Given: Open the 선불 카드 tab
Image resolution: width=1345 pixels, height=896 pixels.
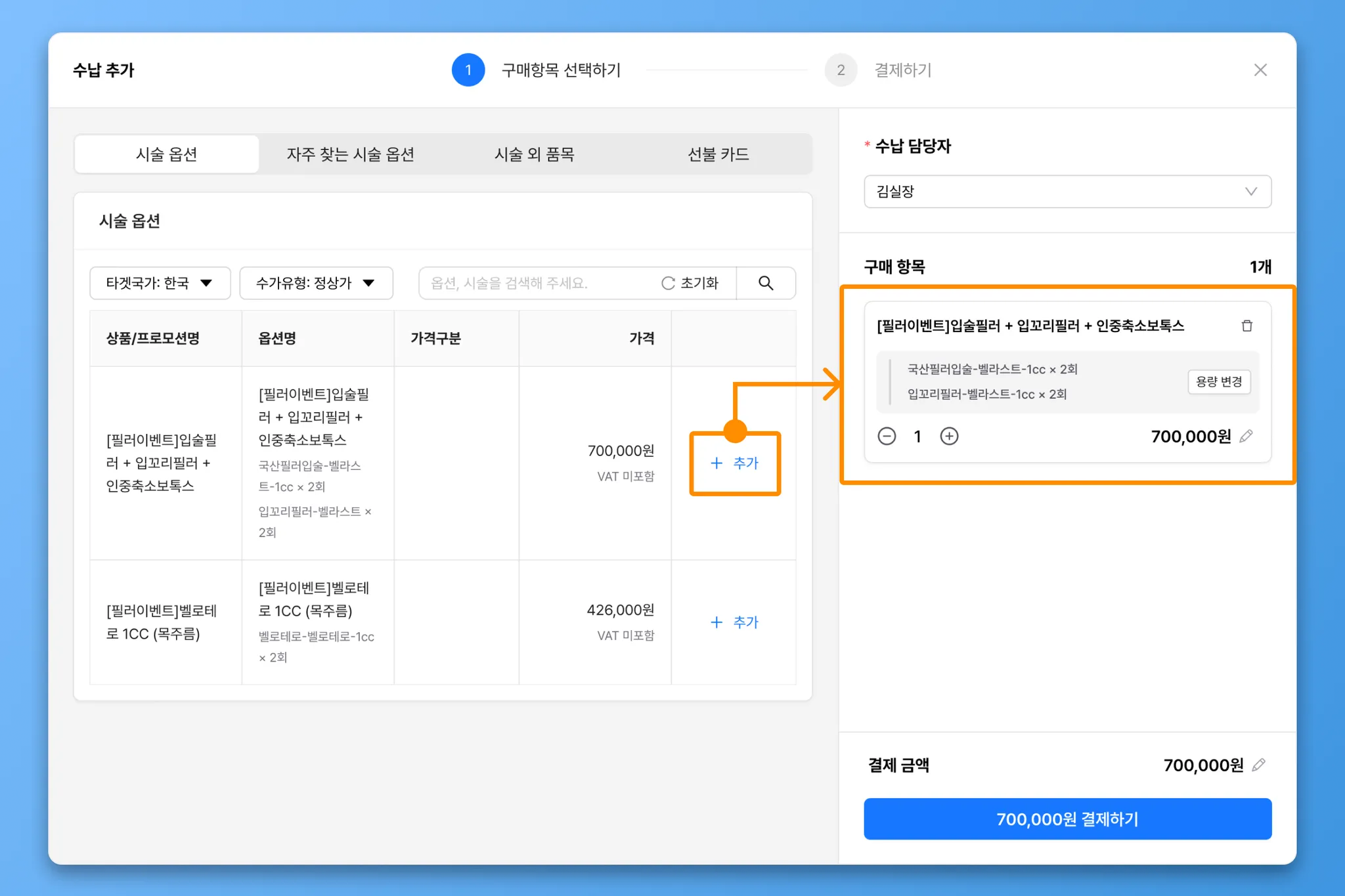Looking at the screenshot, I should coord(718,154).
